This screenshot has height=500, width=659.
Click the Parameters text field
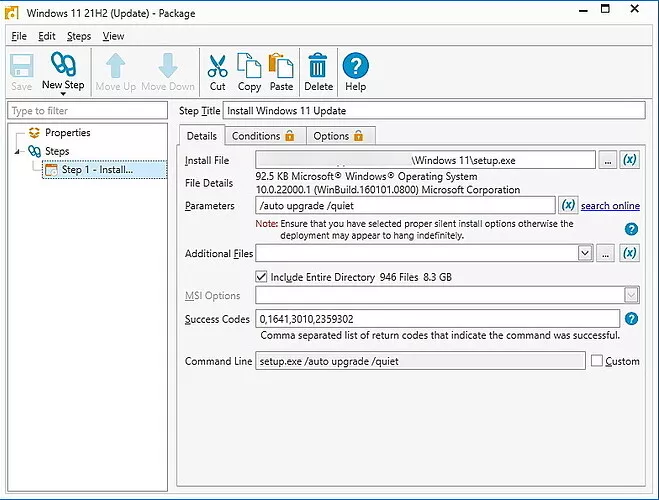pyautogui.click(x=405, y=205)
